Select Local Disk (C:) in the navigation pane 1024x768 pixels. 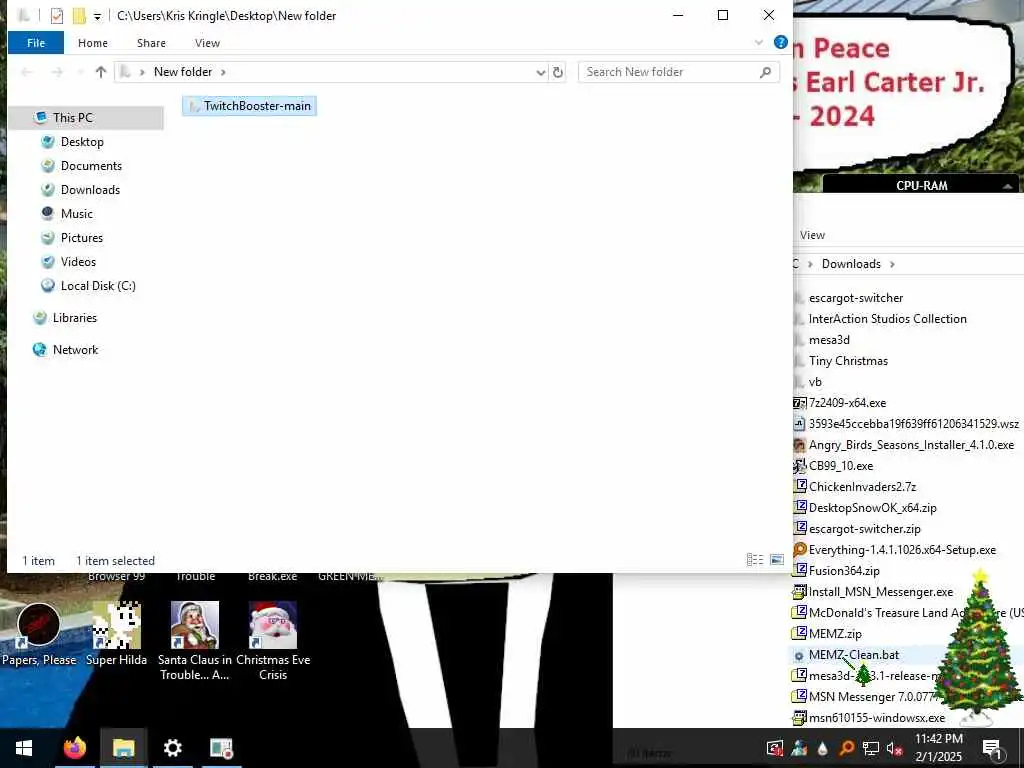click(x=98, y=286)
